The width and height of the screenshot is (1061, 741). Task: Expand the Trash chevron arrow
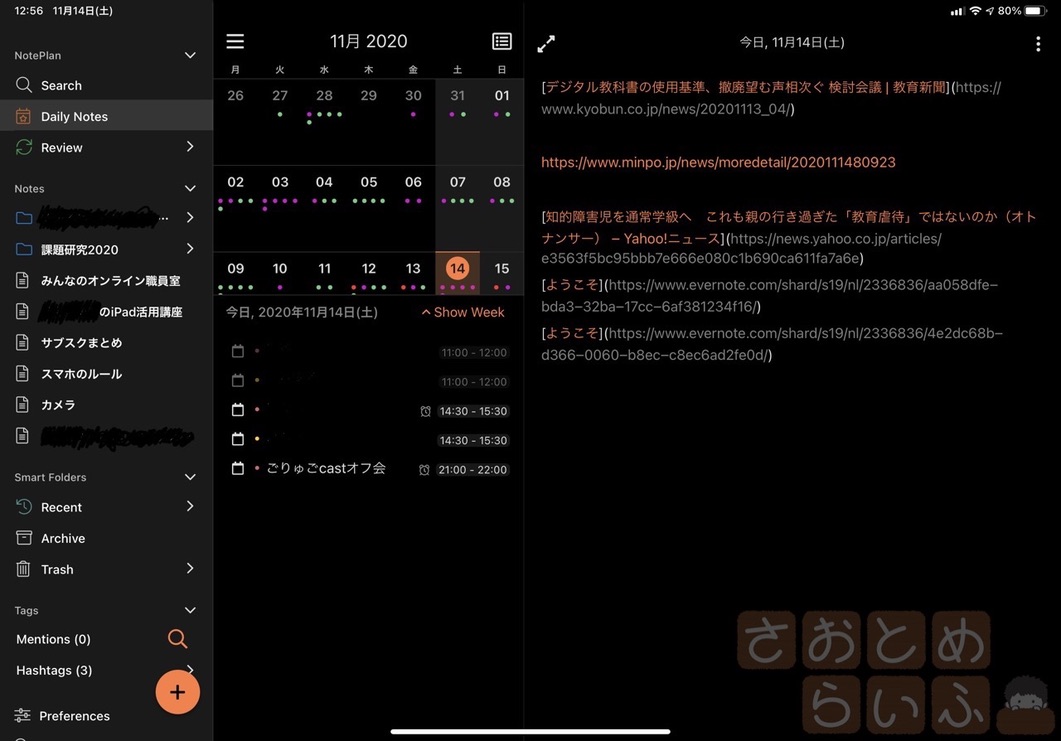coord(190,568)
